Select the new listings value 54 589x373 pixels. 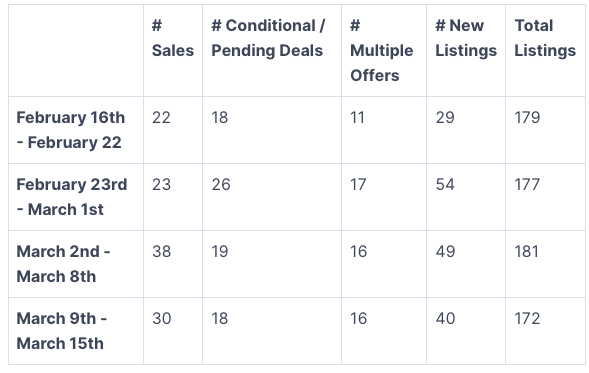tap(445, 184)
